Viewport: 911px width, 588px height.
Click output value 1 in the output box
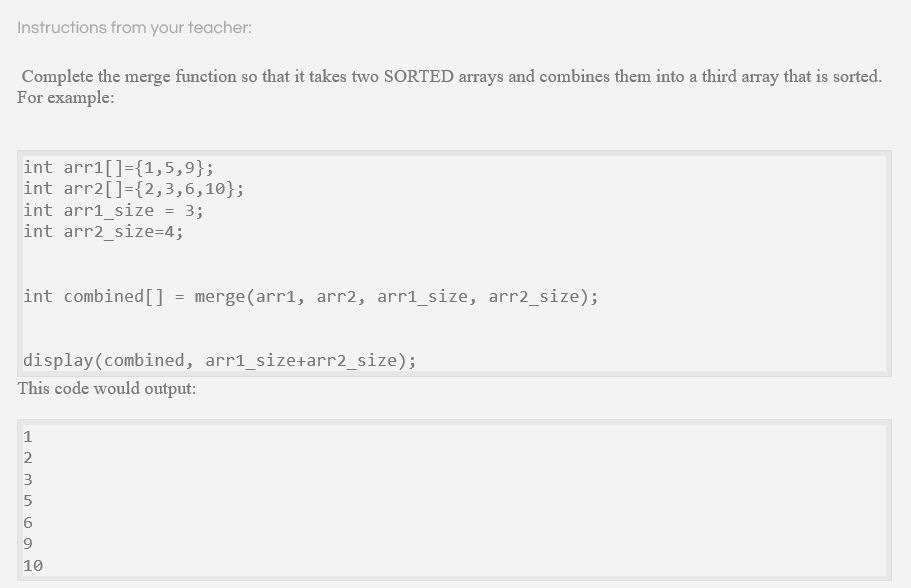28,436
